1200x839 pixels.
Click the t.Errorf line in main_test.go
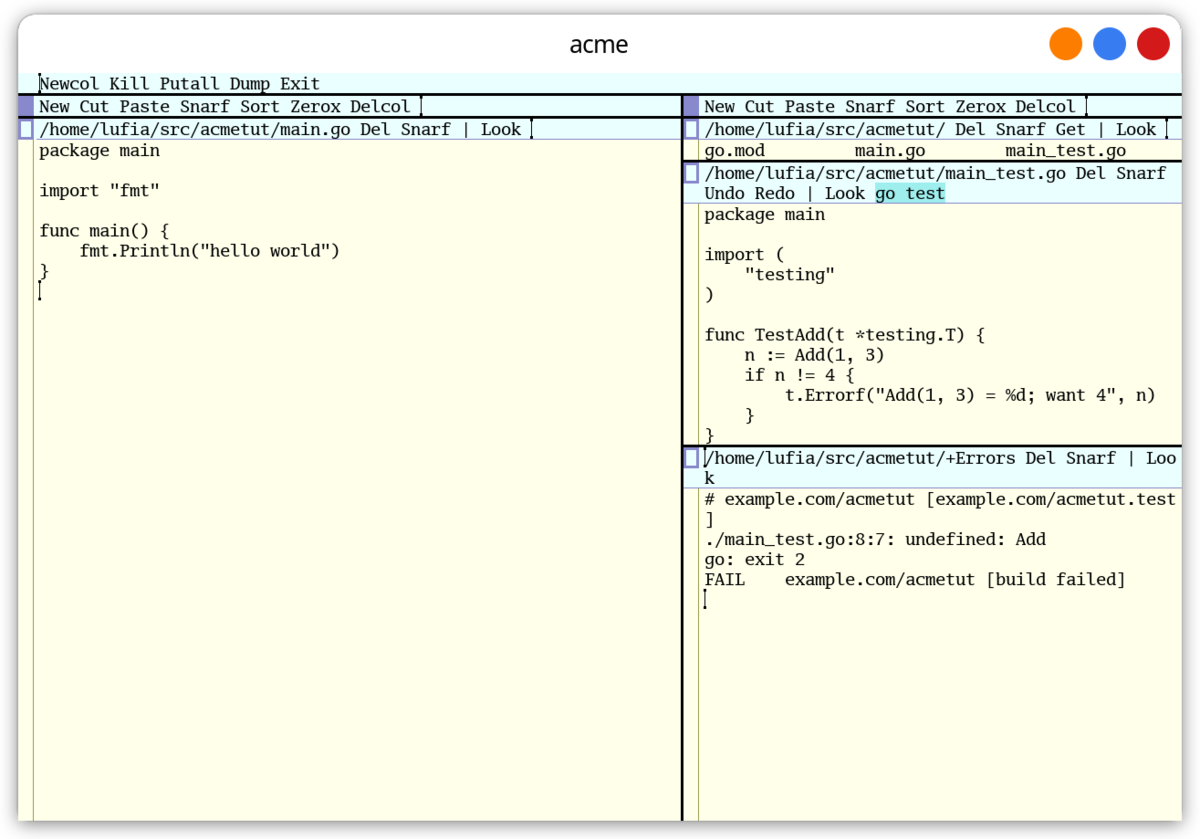click(970, 395)
